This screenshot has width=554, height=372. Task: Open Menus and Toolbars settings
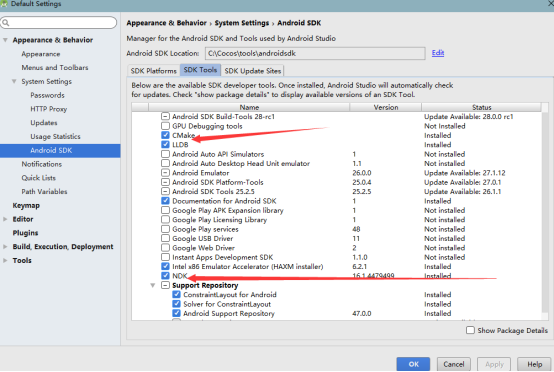pyautogui.click(x=55, y=67)
